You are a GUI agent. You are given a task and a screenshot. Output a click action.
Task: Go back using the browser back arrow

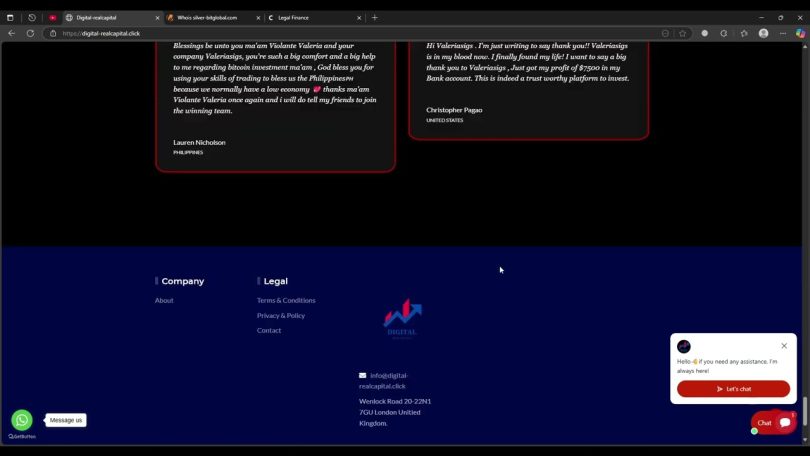11,33
